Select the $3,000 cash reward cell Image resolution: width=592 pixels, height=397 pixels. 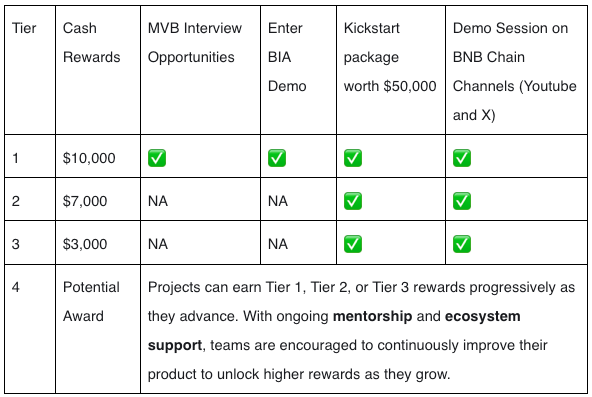pos(98,242)
